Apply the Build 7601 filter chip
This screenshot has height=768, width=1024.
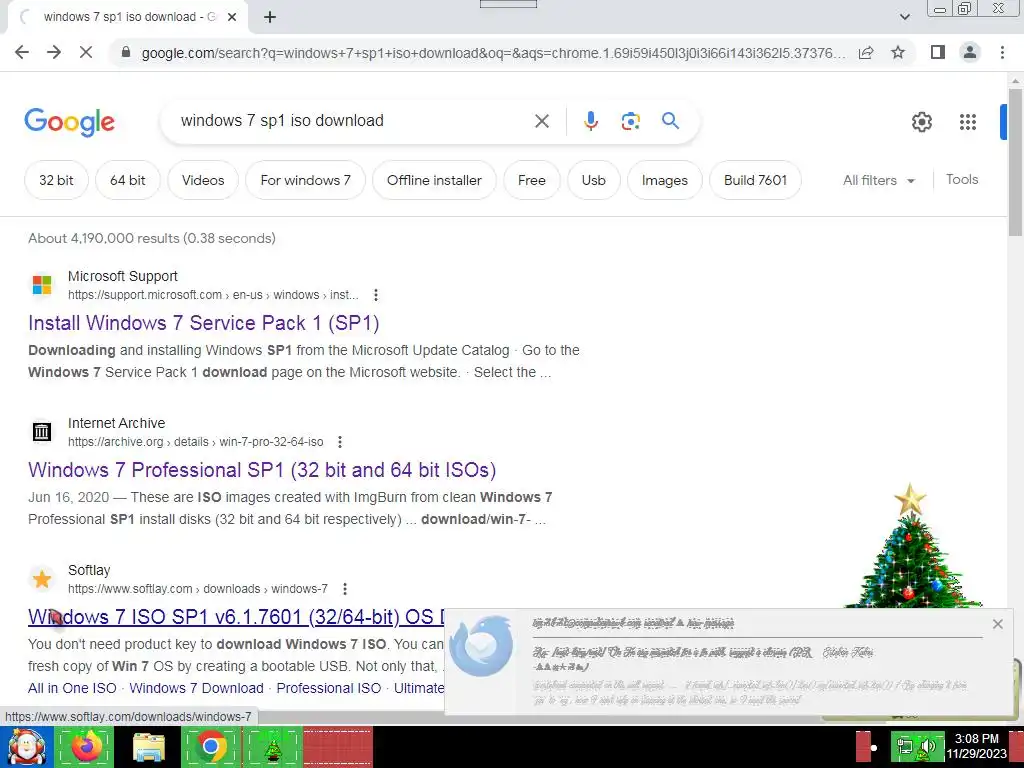point(756,180)
